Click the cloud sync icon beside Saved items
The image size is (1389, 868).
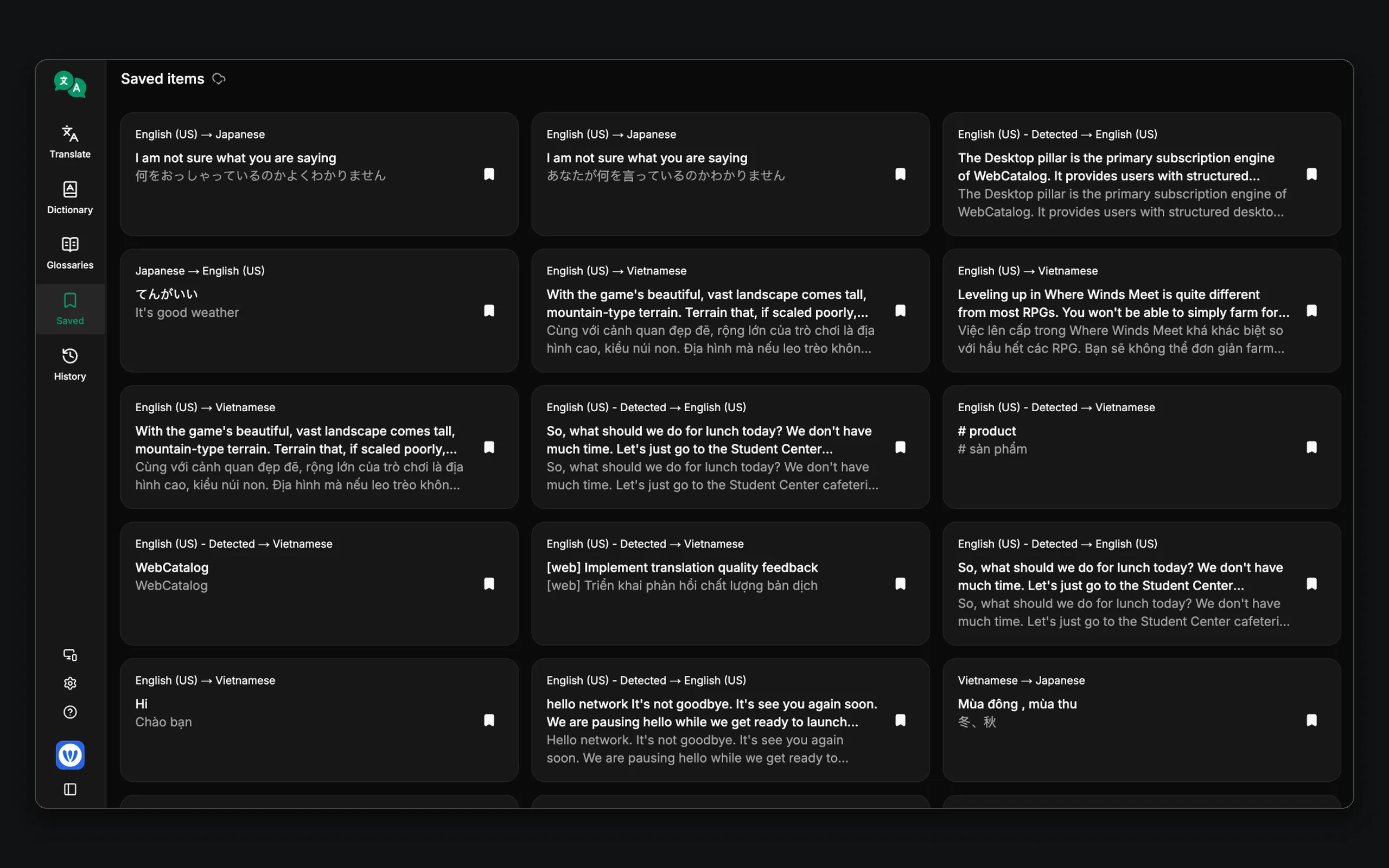click(219, 79)
